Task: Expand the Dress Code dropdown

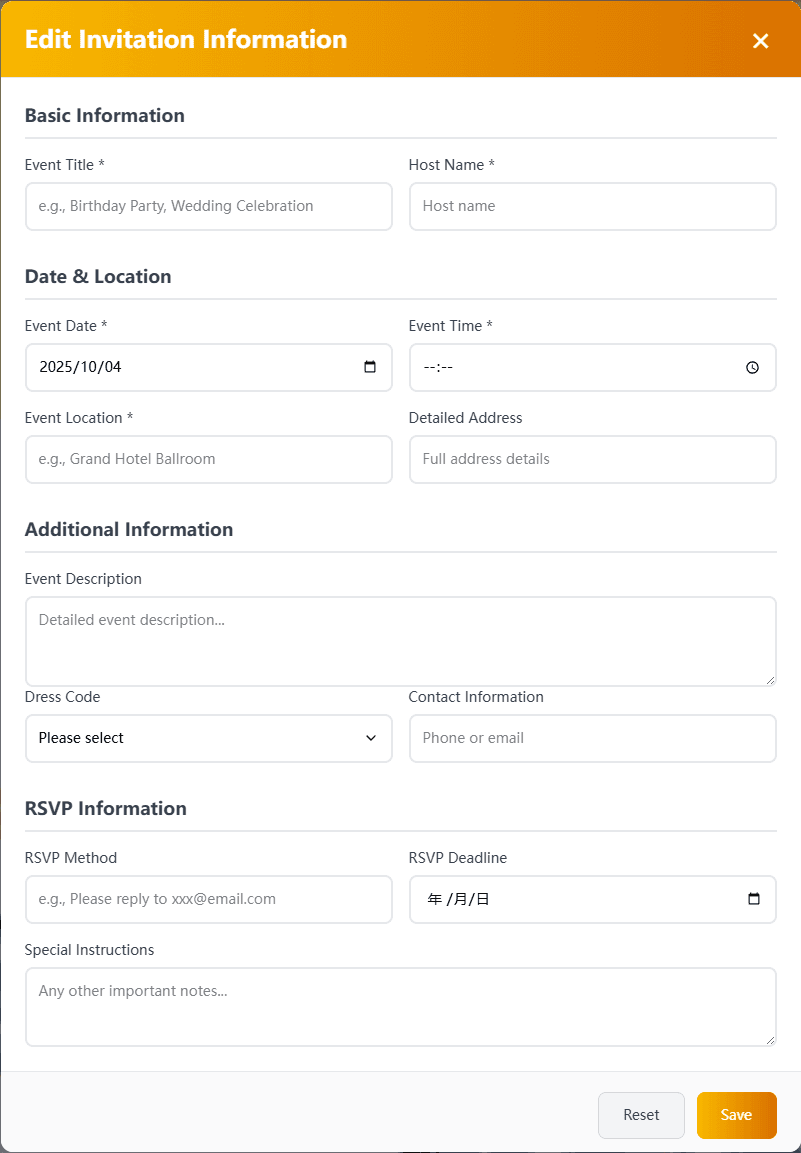Action: (x=208, y=738)
